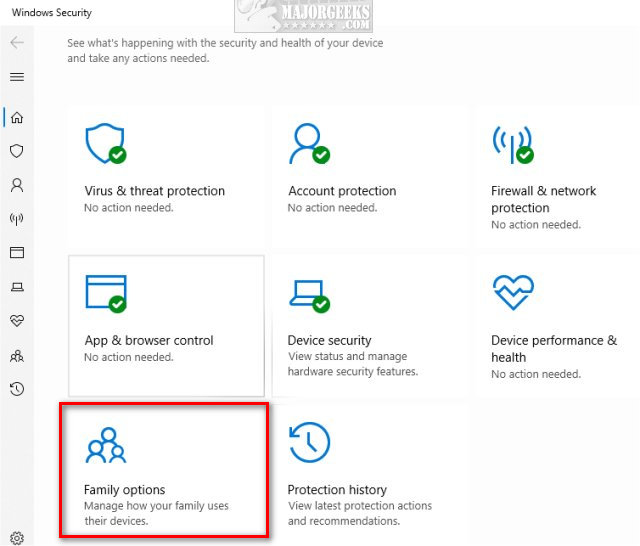640x546 pixels.
Task: Click the large Account protection person icon
Action: coord(309,143)
